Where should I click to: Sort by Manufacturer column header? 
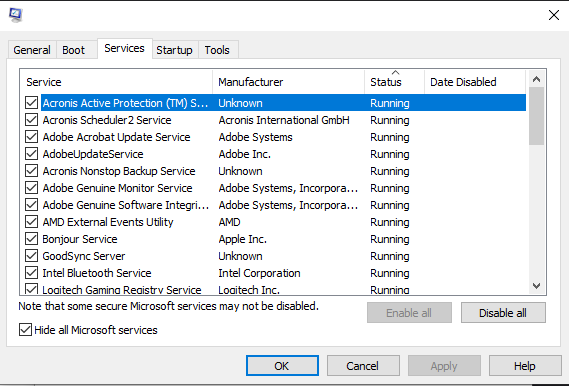tap(288, 82)
